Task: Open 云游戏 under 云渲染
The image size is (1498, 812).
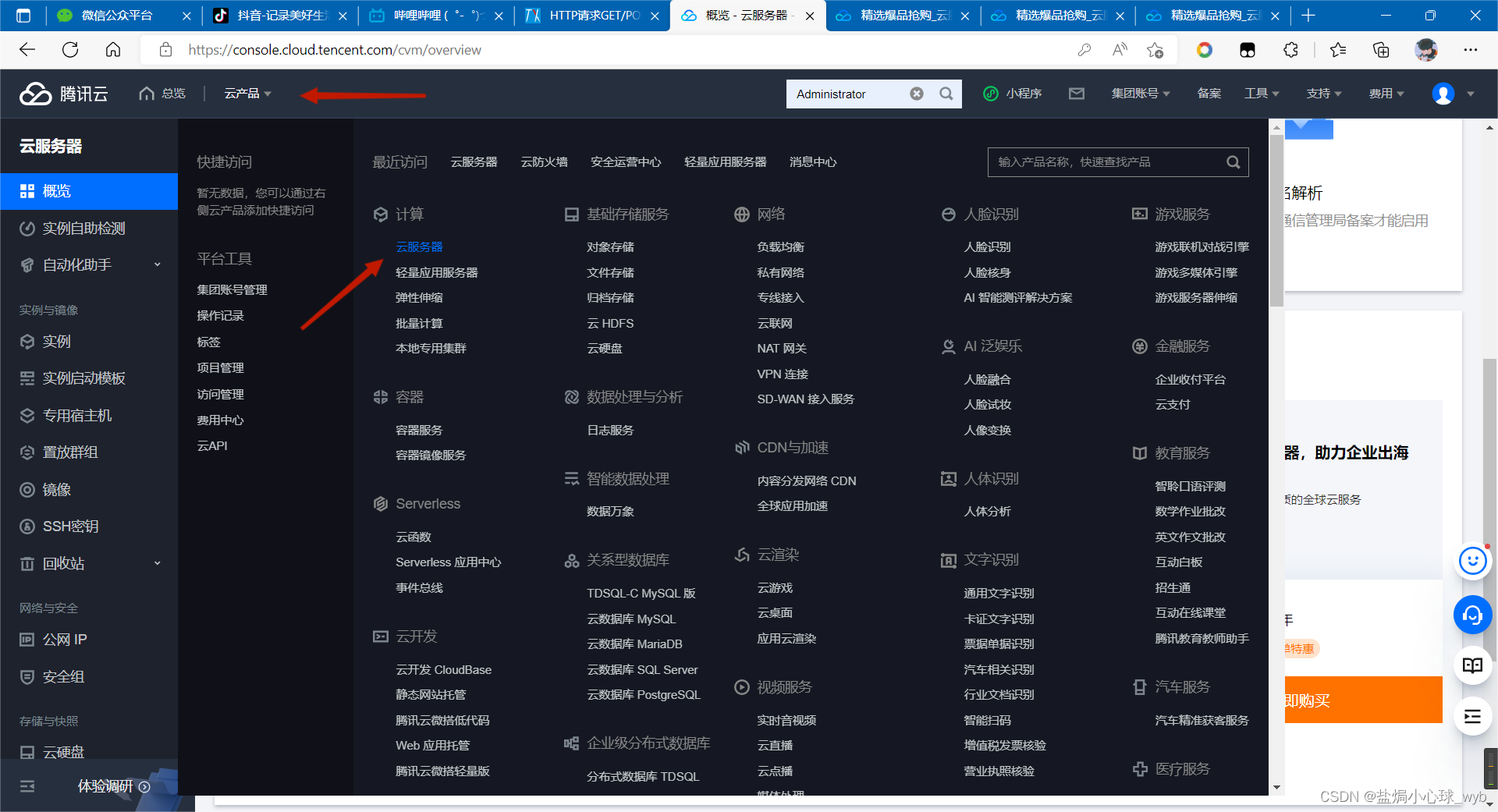Action: 775,588
